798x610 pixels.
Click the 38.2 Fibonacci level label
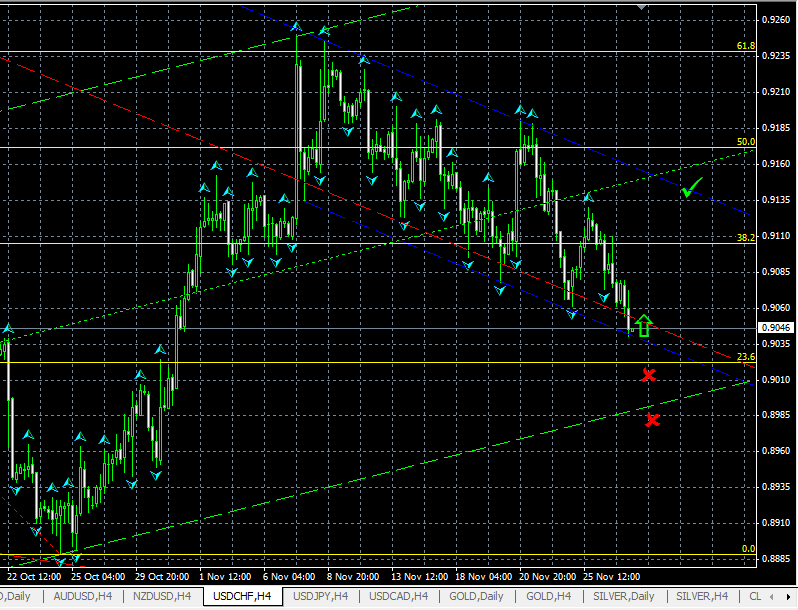745,239
